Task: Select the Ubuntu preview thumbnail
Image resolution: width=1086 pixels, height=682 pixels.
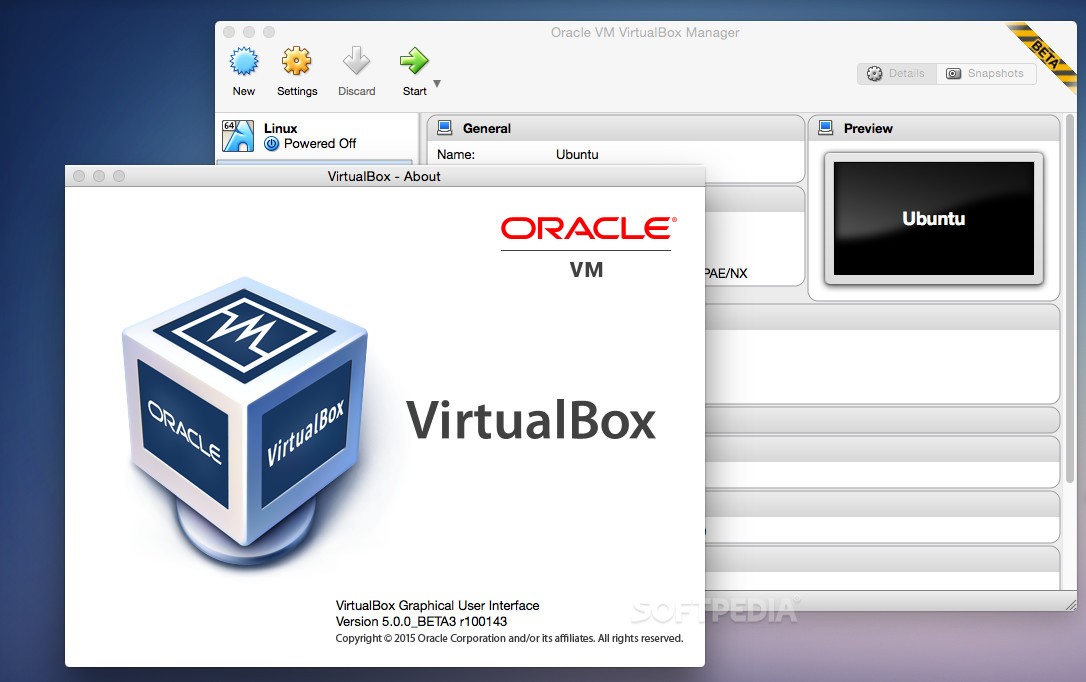Action: 933,218
